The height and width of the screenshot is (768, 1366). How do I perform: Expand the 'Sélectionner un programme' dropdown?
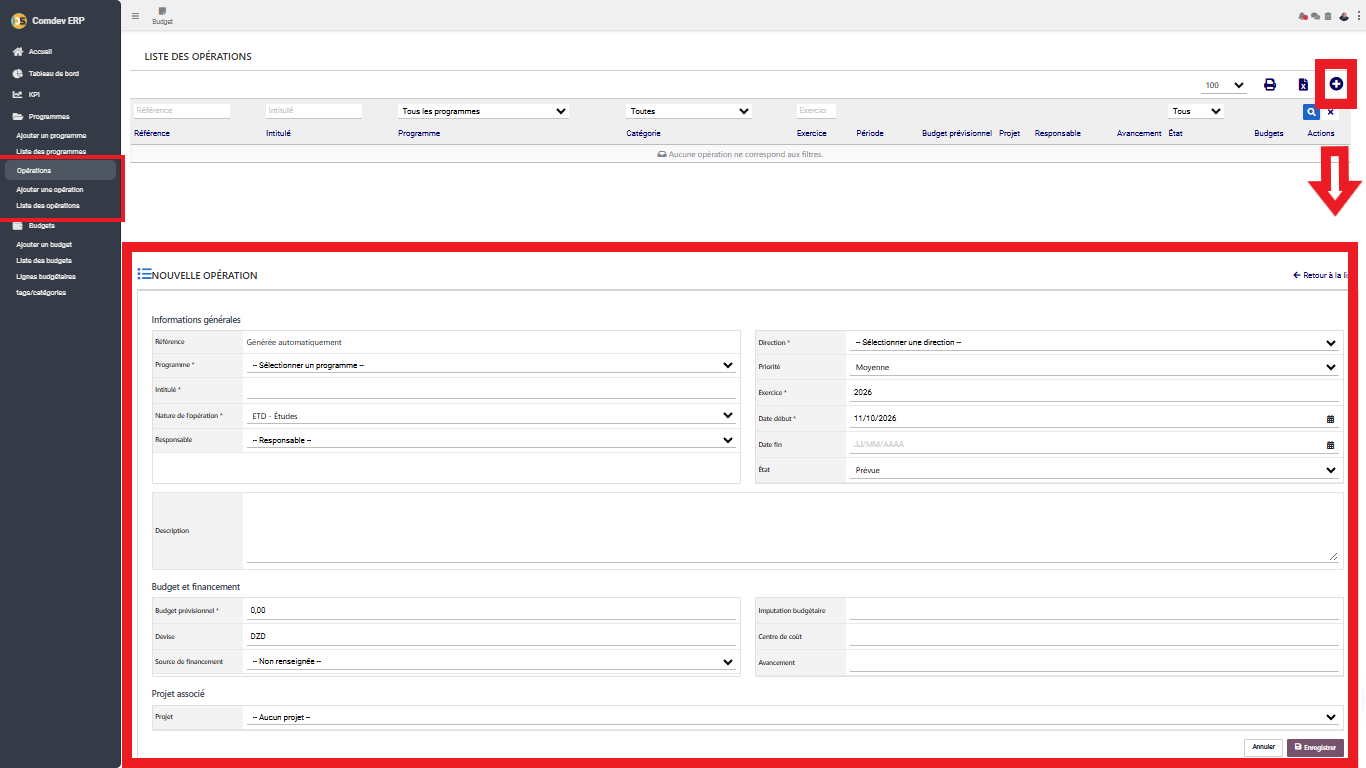point(491,366)
